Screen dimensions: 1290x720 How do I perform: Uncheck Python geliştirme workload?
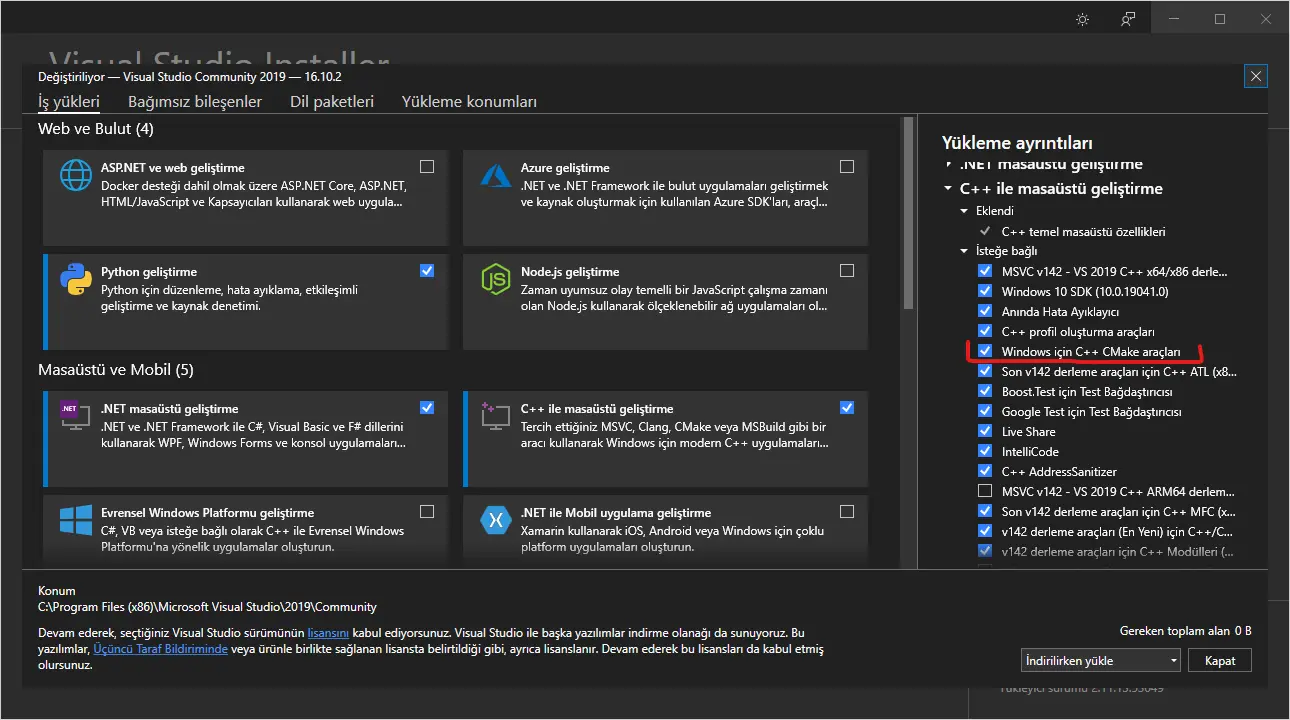(427, 271)
